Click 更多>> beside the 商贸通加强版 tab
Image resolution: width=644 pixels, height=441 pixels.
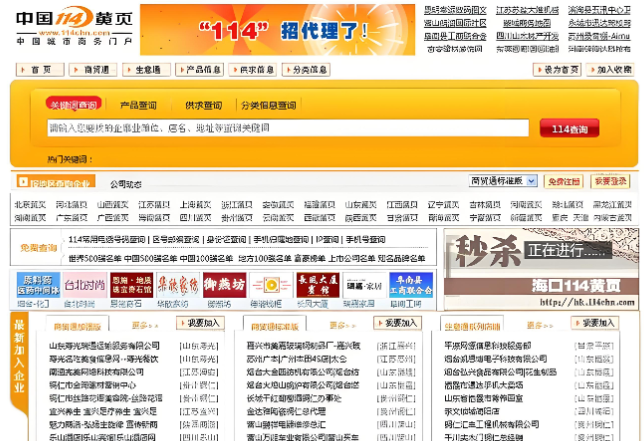(145, 326)
